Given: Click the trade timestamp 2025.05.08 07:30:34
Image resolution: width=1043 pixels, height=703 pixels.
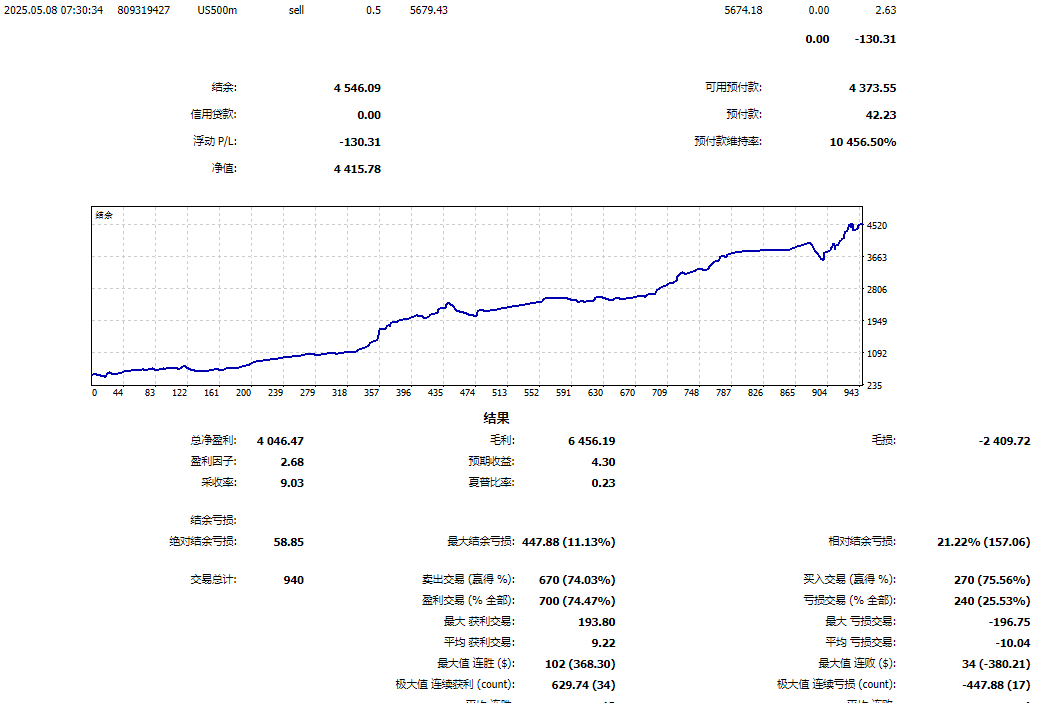Looking at the screenshot, I should (54, 10).
